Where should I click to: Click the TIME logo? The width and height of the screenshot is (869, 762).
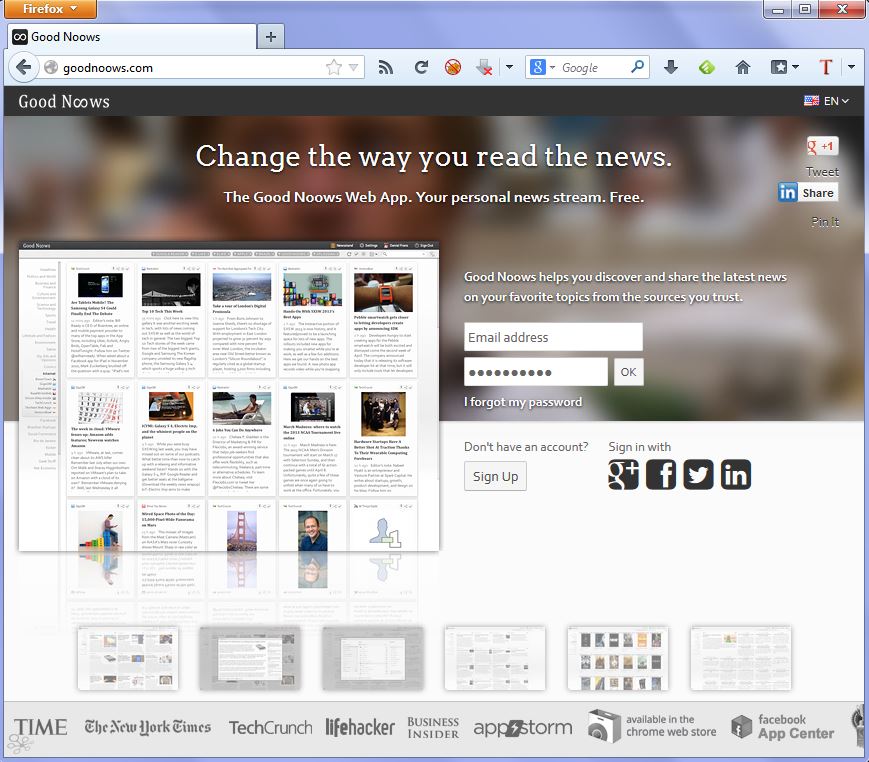(40, 727)
